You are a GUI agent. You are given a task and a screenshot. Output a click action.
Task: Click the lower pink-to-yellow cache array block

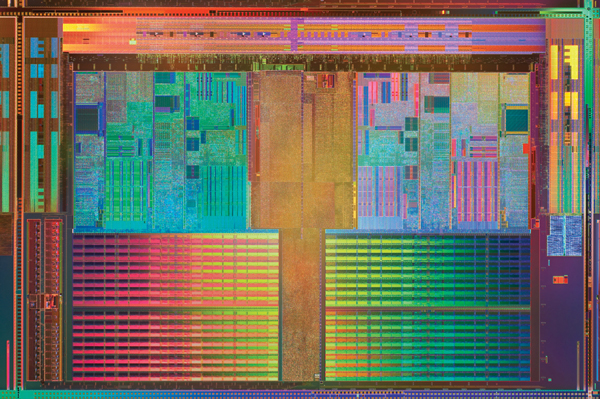pos(176,345)
